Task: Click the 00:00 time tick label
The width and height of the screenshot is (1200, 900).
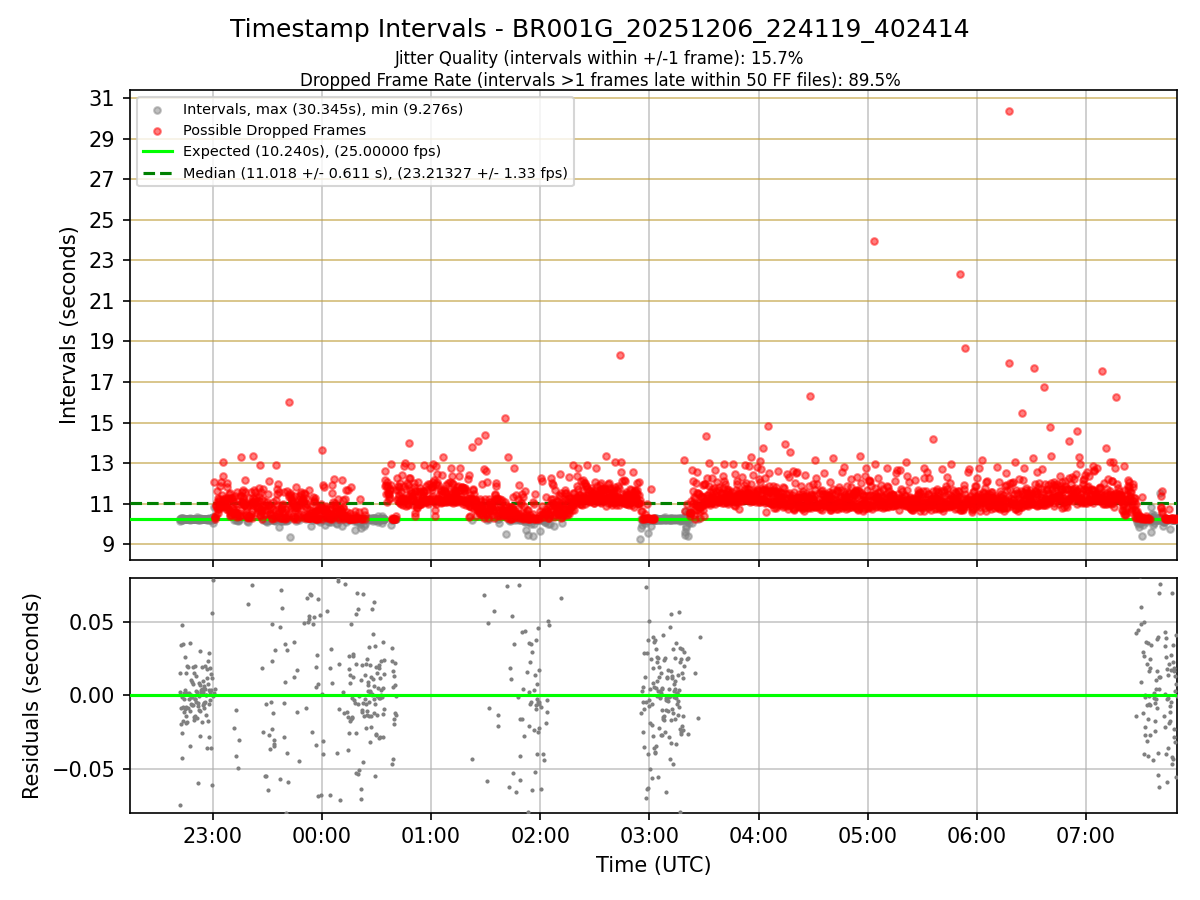Action: 321,835
